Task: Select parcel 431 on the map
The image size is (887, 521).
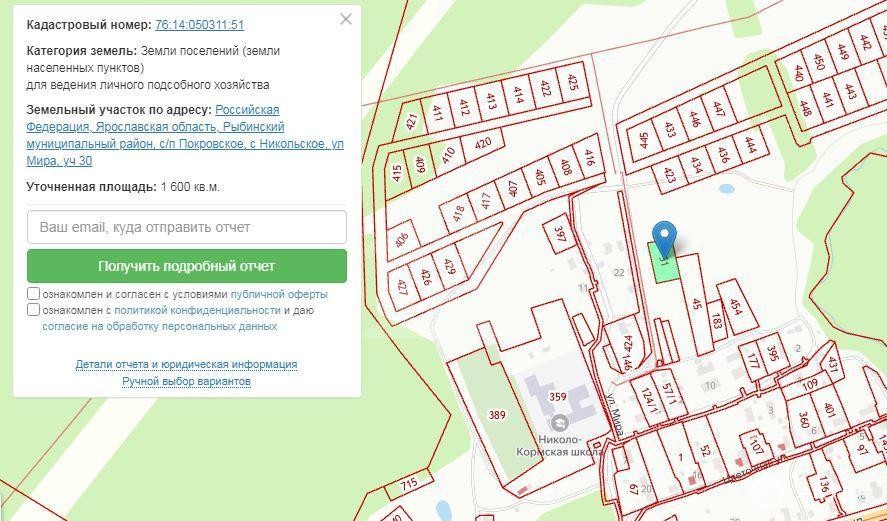Action: tap(832, 364)
